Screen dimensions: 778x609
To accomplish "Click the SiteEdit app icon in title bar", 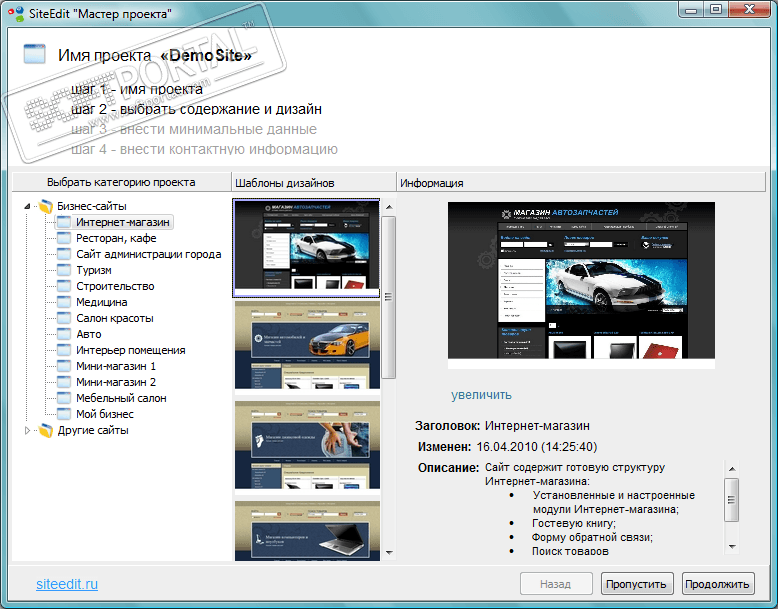I will tap(16, 13).
